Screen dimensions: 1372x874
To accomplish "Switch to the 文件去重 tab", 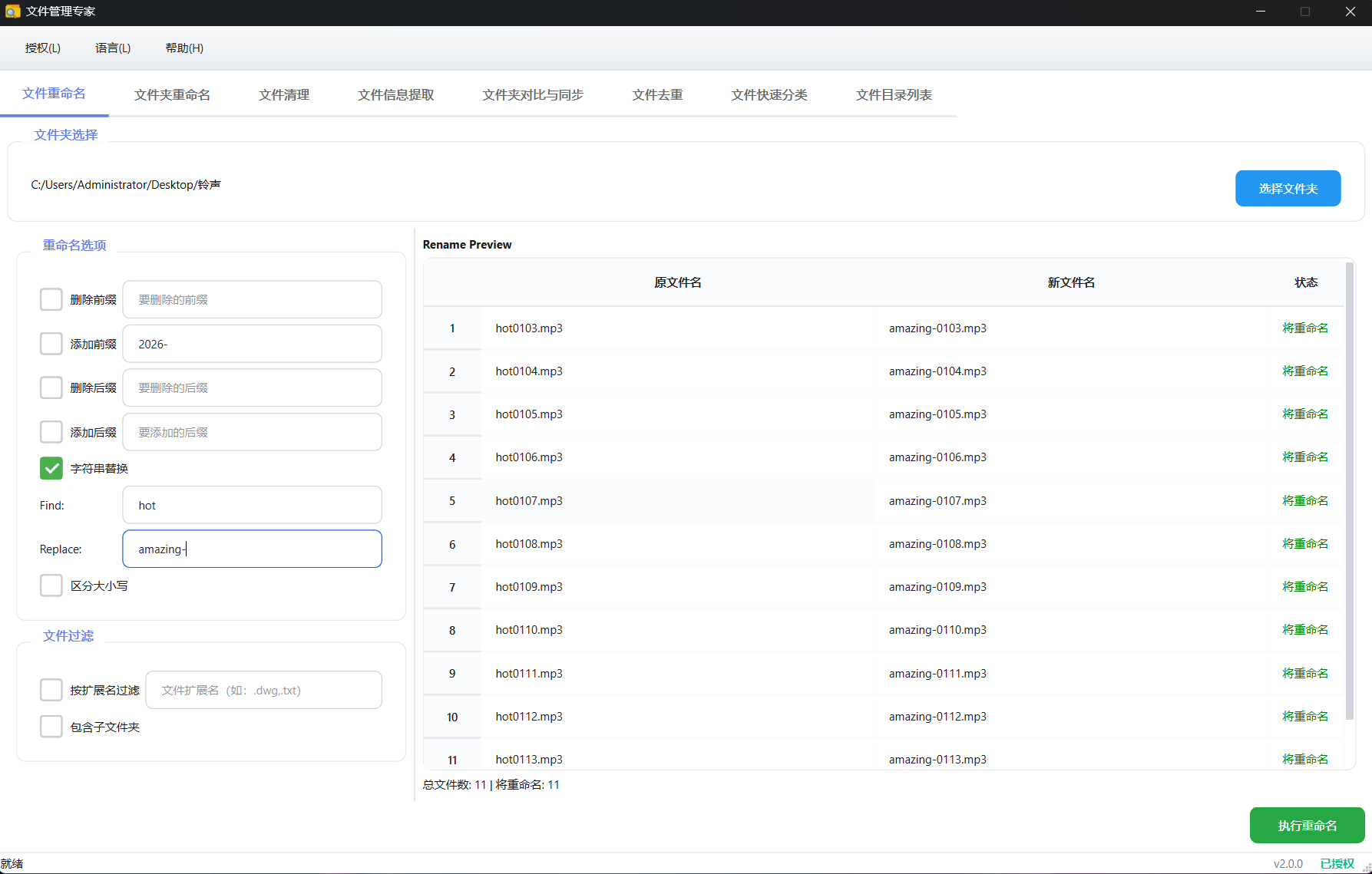I will coord(657,95).
